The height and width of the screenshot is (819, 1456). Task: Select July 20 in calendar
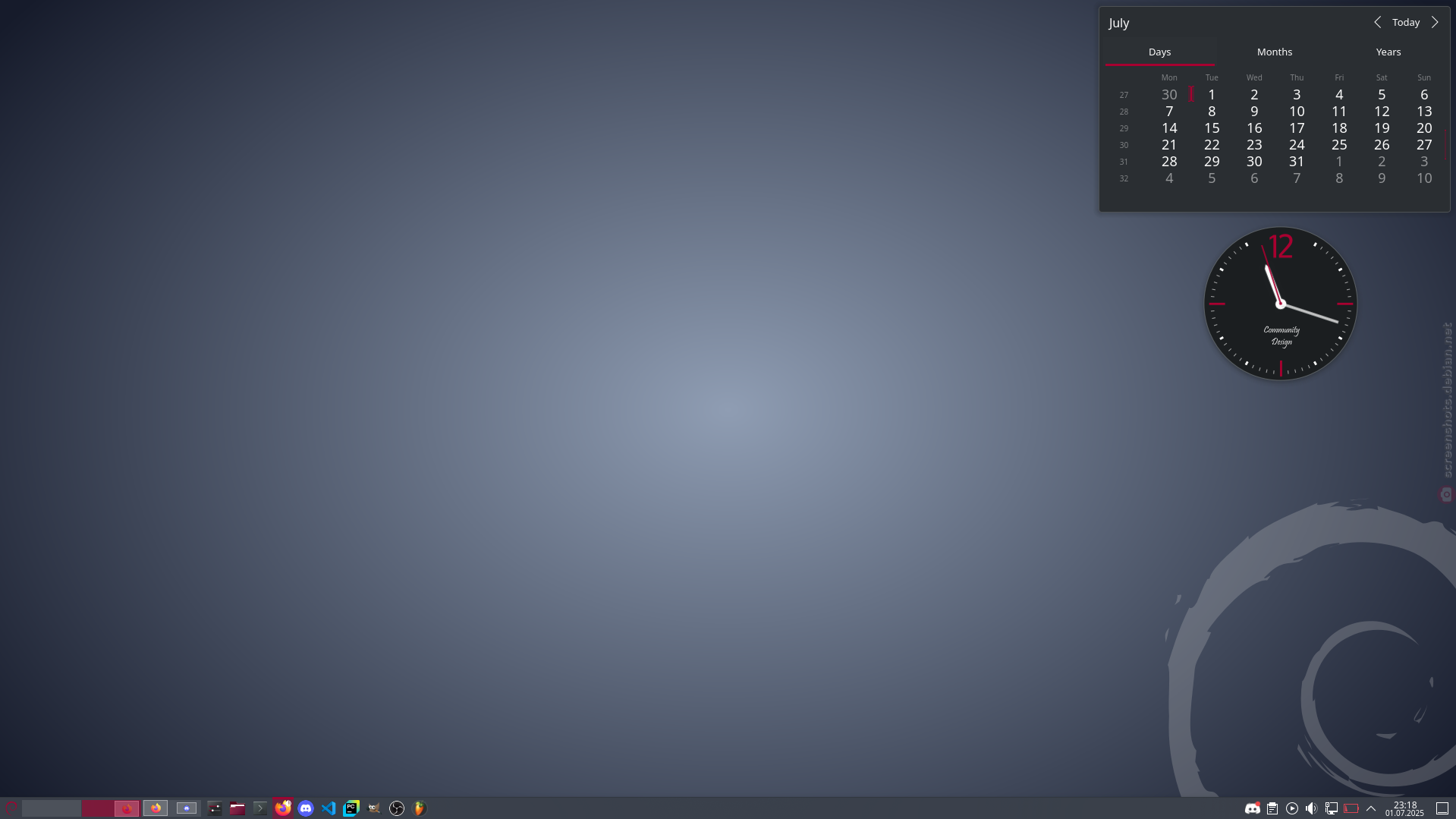click(1424, 128)
